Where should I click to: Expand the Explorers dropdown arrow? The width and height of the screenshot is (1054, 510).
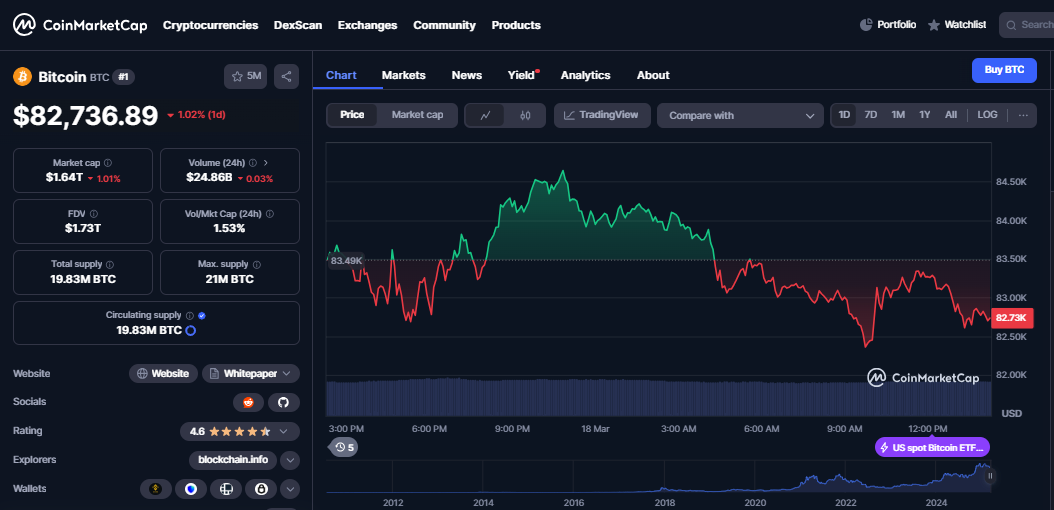[x=290, y=460]
